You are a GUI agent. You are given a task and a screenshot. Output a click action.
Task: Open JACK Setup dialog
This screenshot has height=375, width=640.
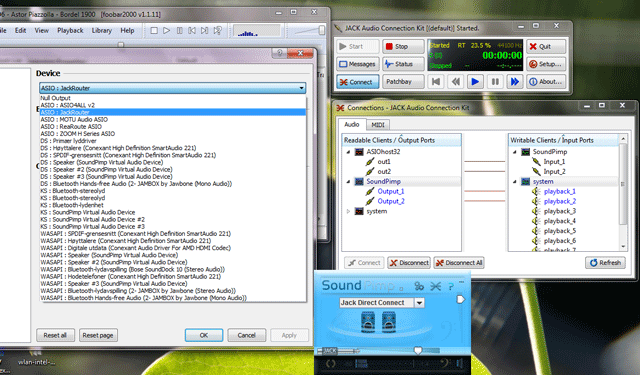546,64
